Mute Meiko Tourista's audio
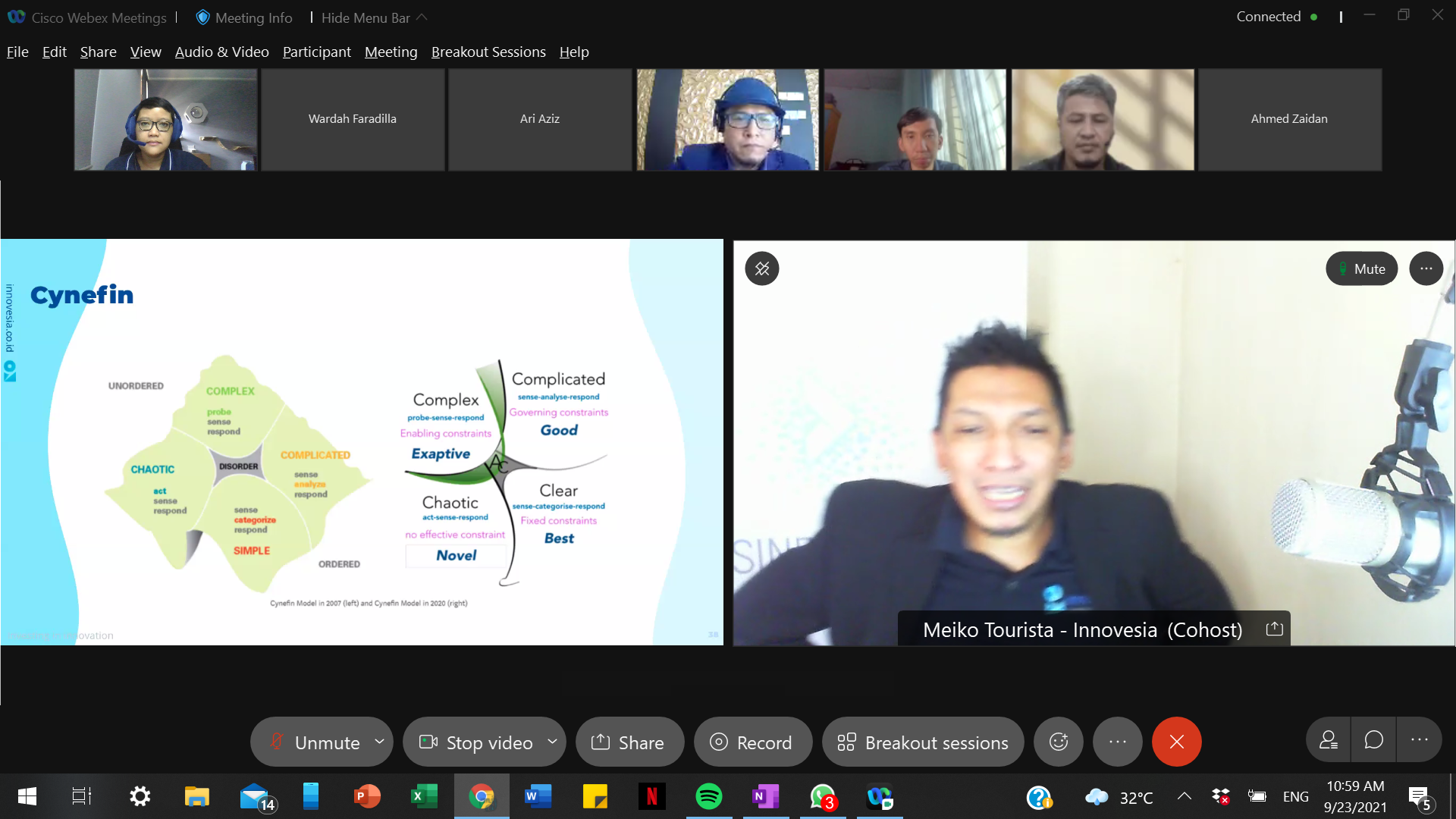Screen dimensions: 1456x819 (1361, 268)
